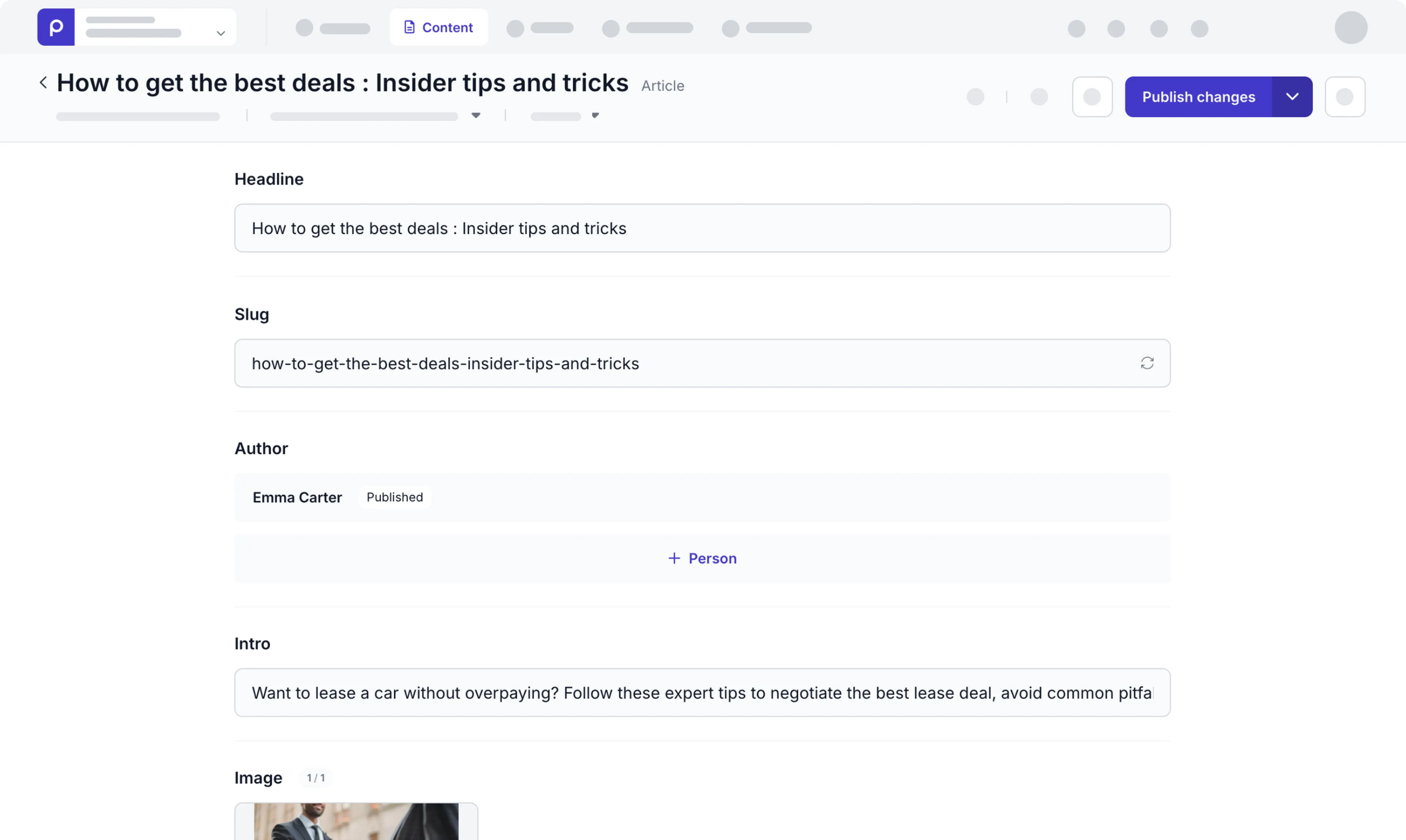Add an author with the Person button

click(x=702, y=558)
